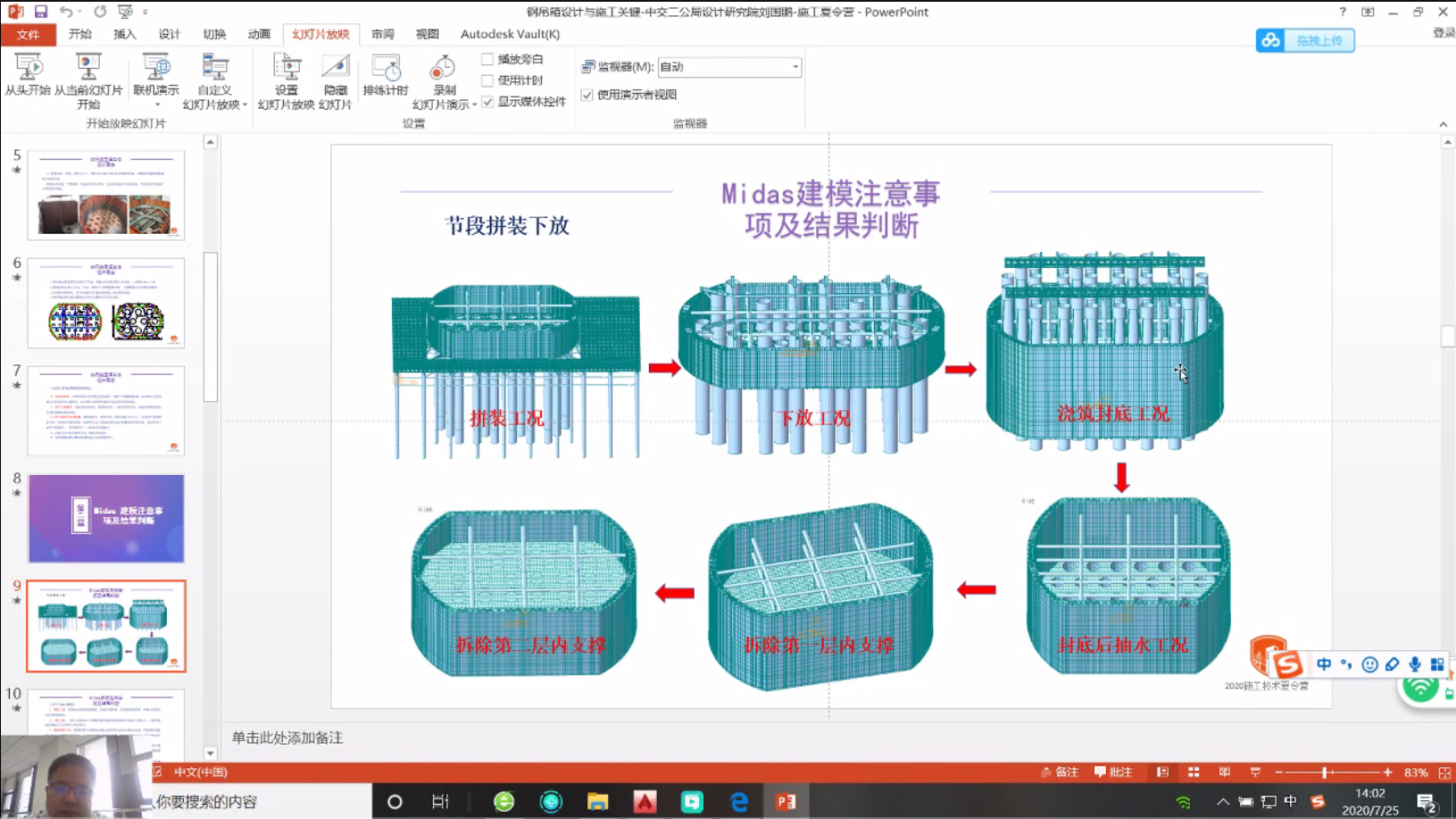Image resolution: width=1456 pixels, height=819 pixels.
Task: Open Edge browser from taskbar
Action: tap(739, 801)
